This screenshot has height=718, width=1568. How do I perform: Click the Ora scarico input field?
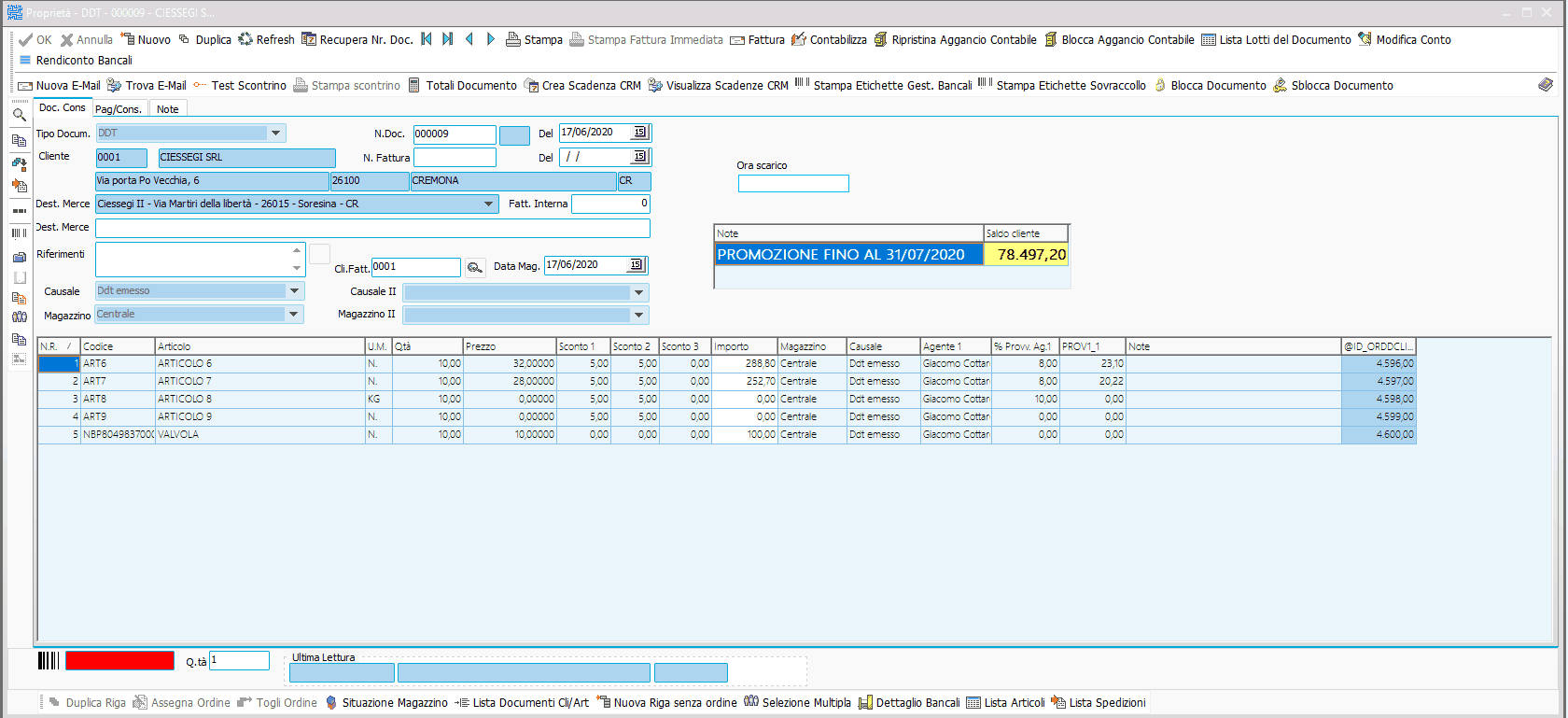(x=793, y=184)
